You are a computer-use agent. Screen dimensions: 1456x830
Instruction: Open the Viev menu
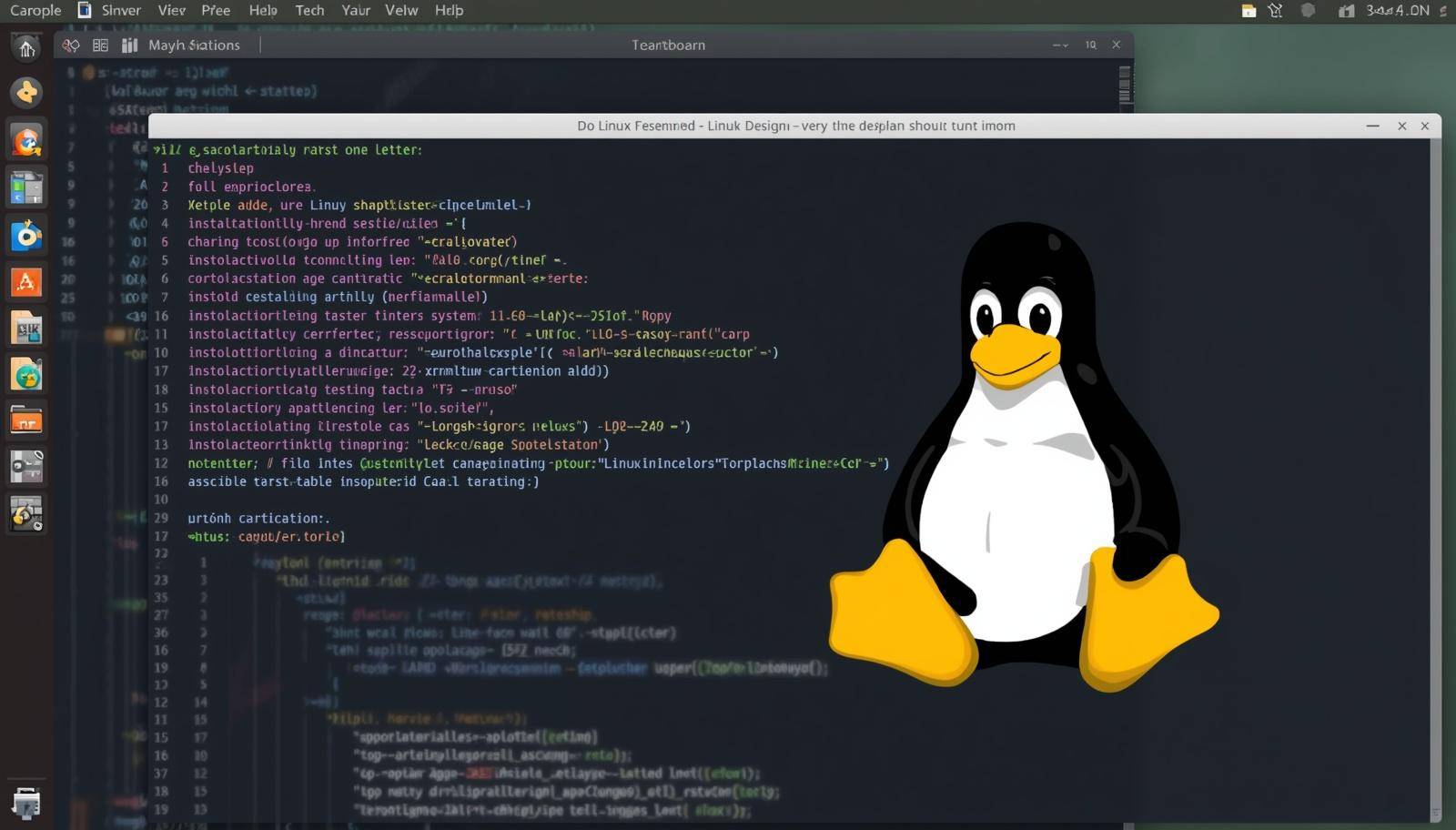coord(172,10)
